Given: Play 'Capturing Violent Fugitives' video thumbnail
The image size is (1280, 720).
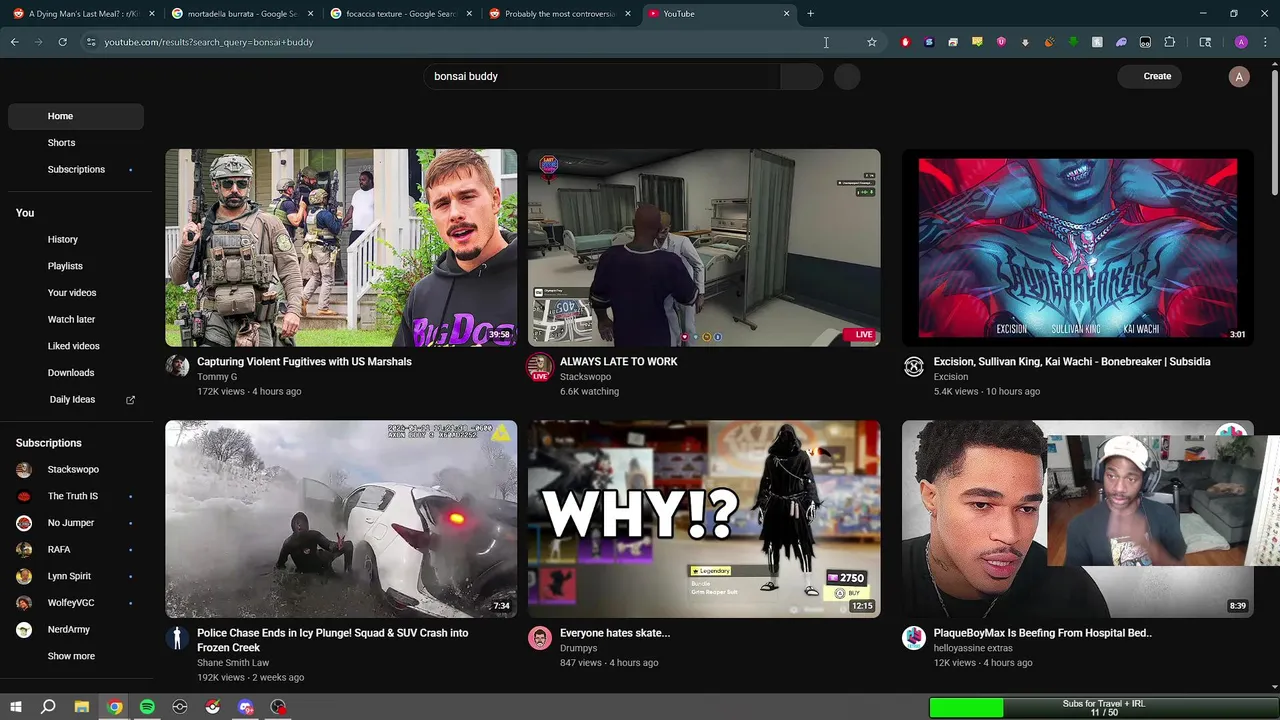Looking at the screenshot, I should pos(341,248).
